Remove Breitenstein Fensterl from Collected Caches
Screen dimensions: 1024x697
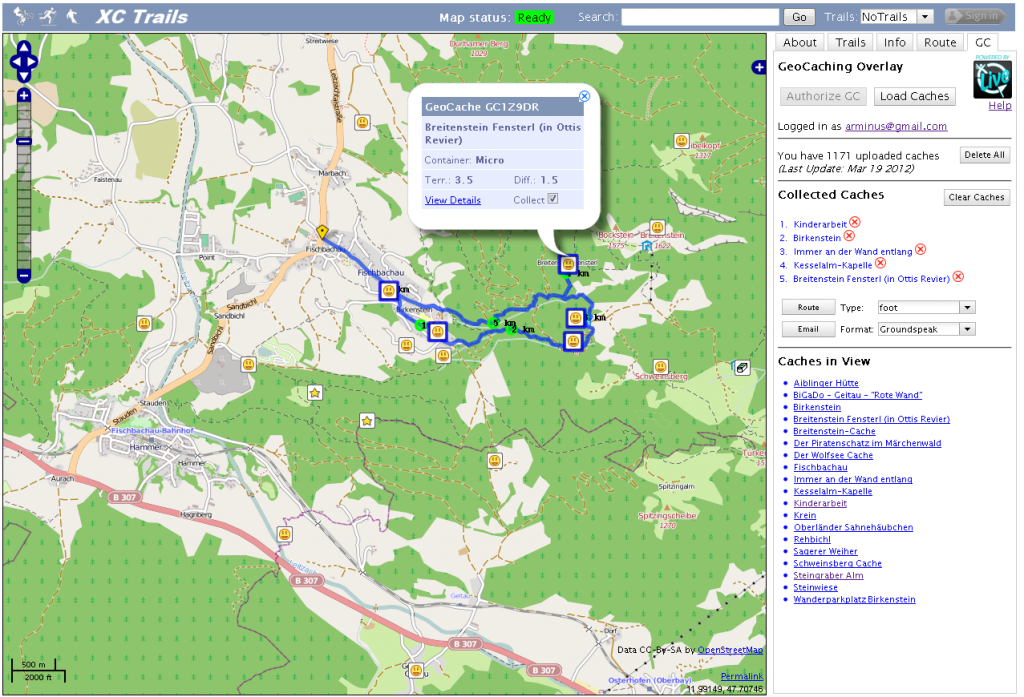[x=958, y=277]
